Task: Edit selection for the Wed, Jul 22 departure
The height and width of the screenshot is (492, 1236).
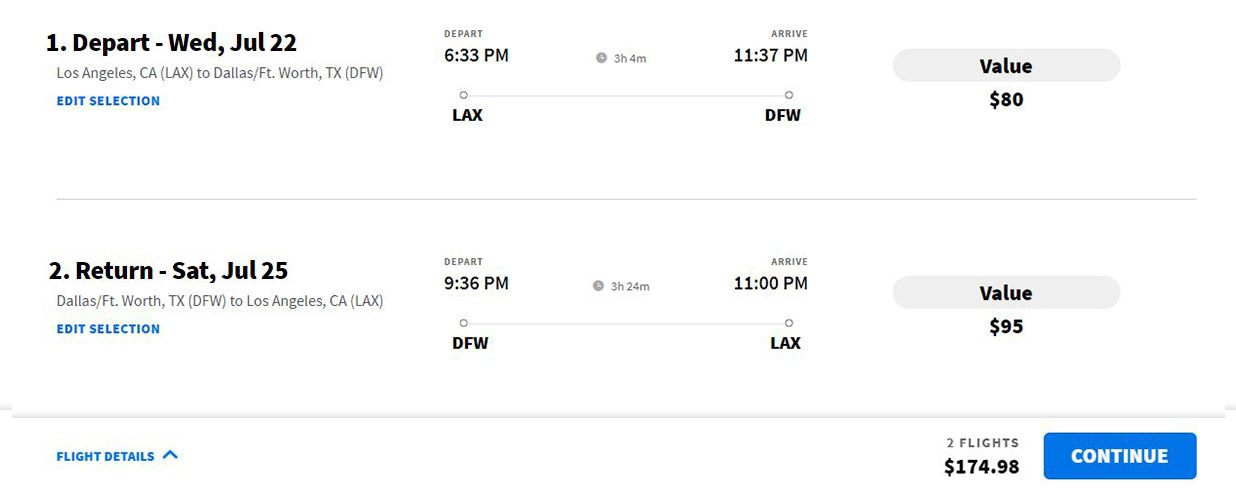Action: [108, 101]
